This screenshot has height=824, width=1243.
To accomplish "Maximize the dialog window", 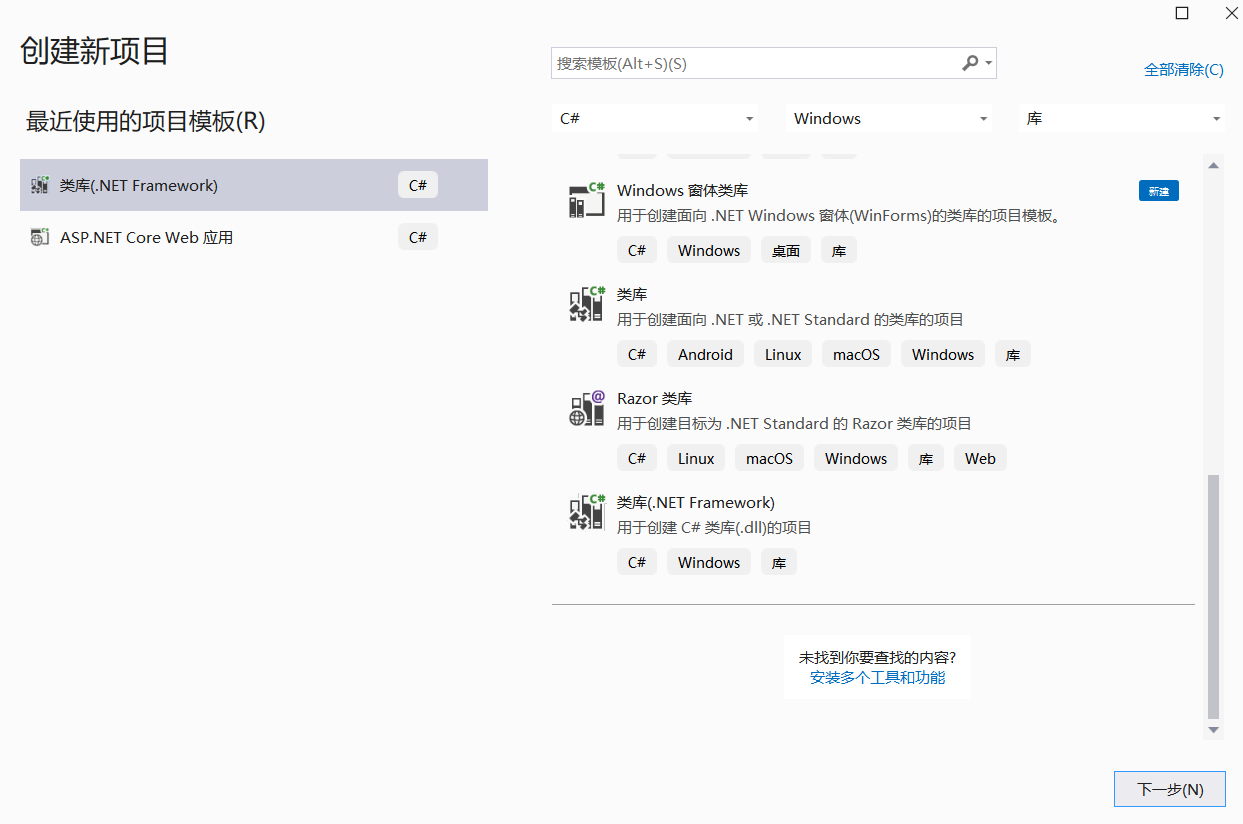I will pos(1182,13).
